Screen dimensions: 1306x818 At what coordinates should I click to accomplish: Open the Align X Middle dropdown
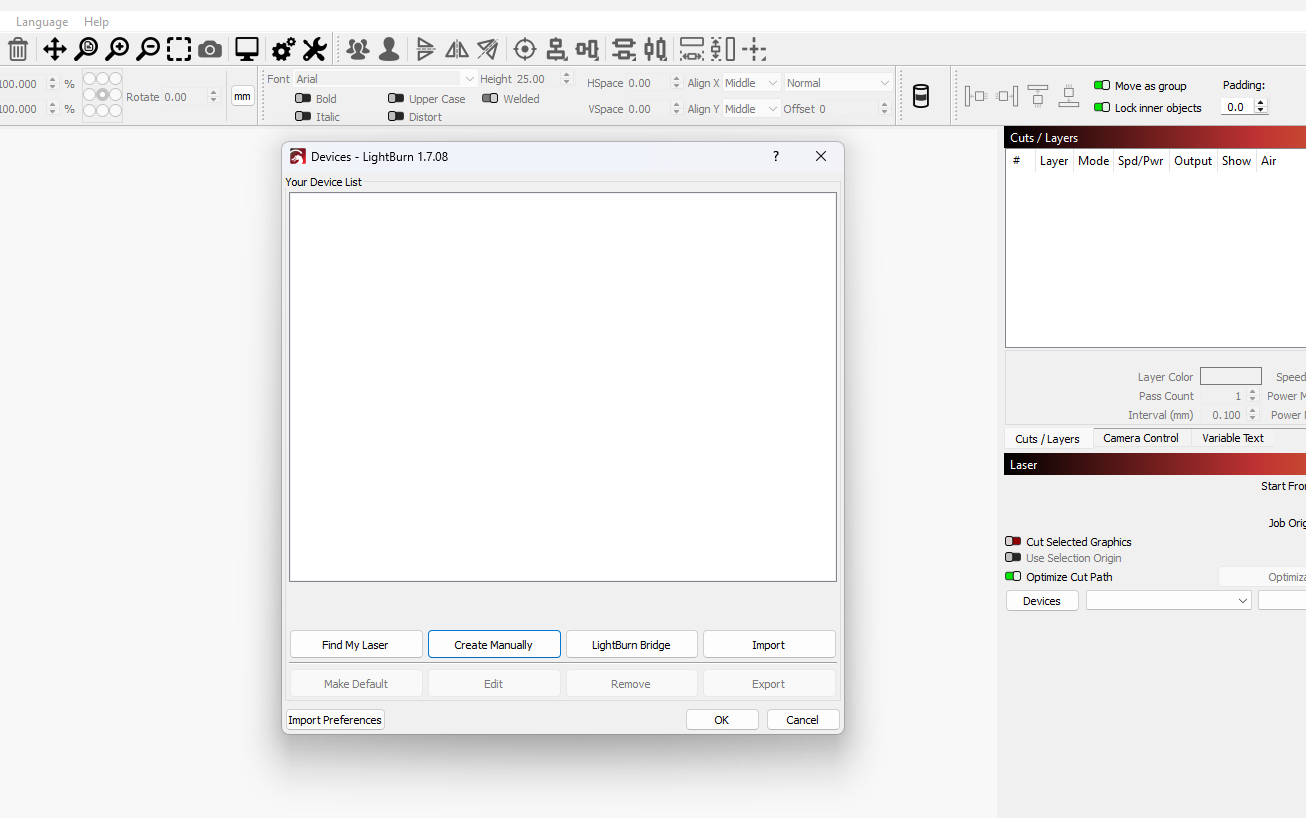coord(751,83)
